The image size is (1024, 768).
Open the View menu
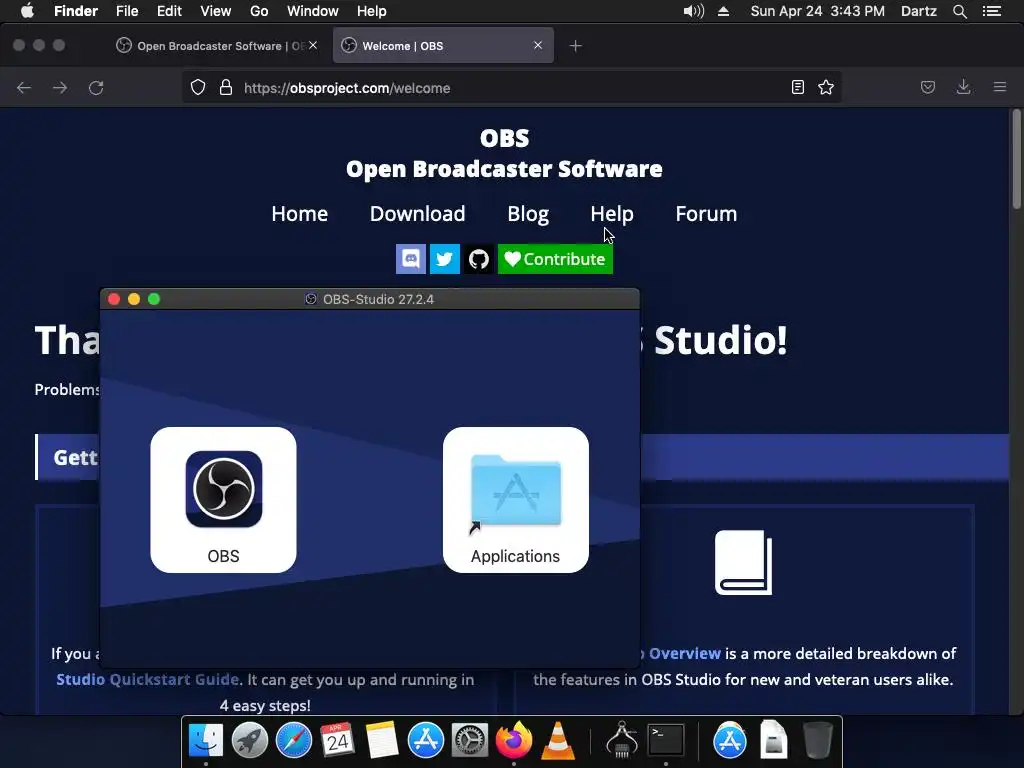pos(216,11)
